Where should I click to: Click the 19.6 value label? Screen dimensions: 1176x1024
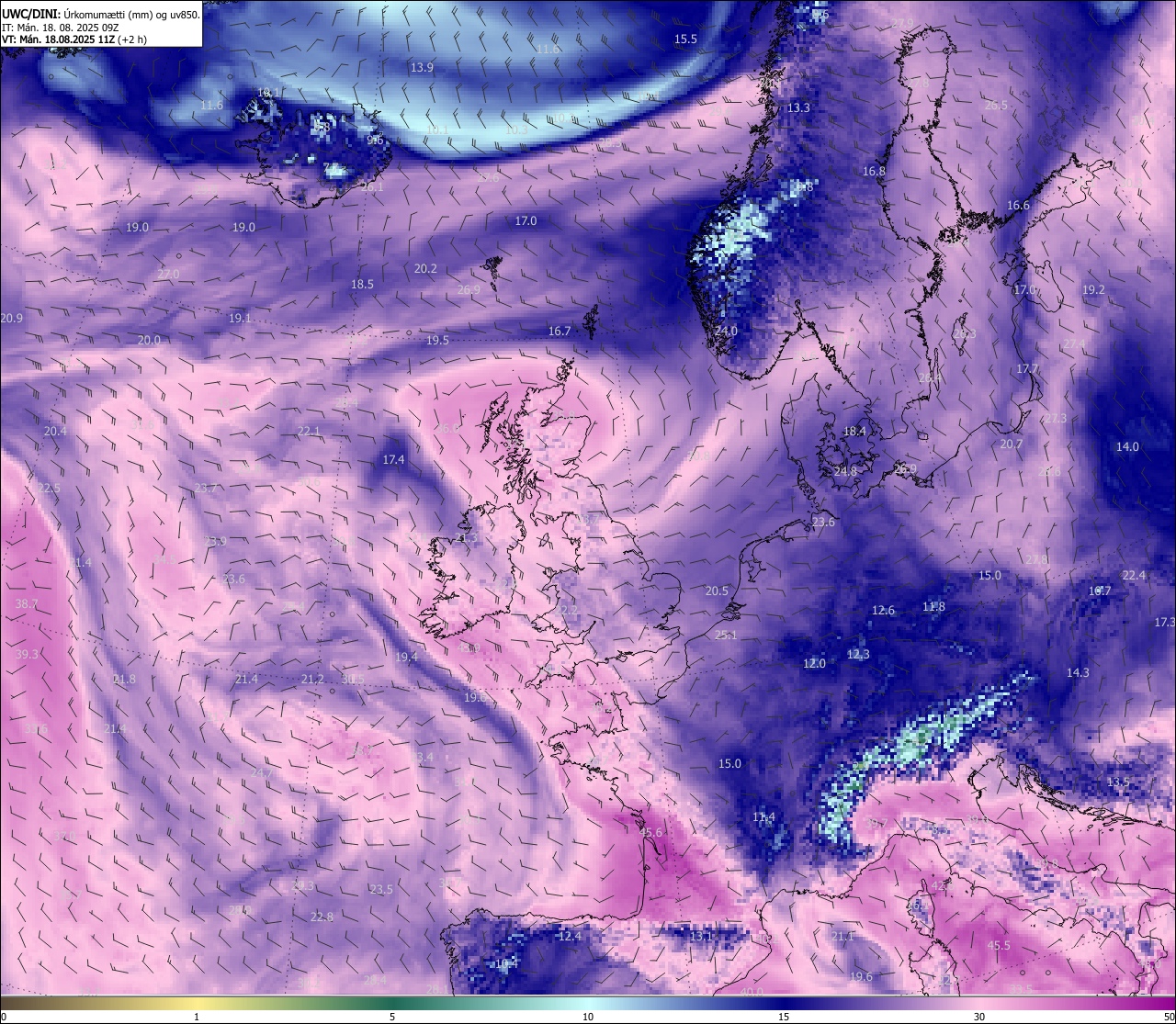(861, 977)
